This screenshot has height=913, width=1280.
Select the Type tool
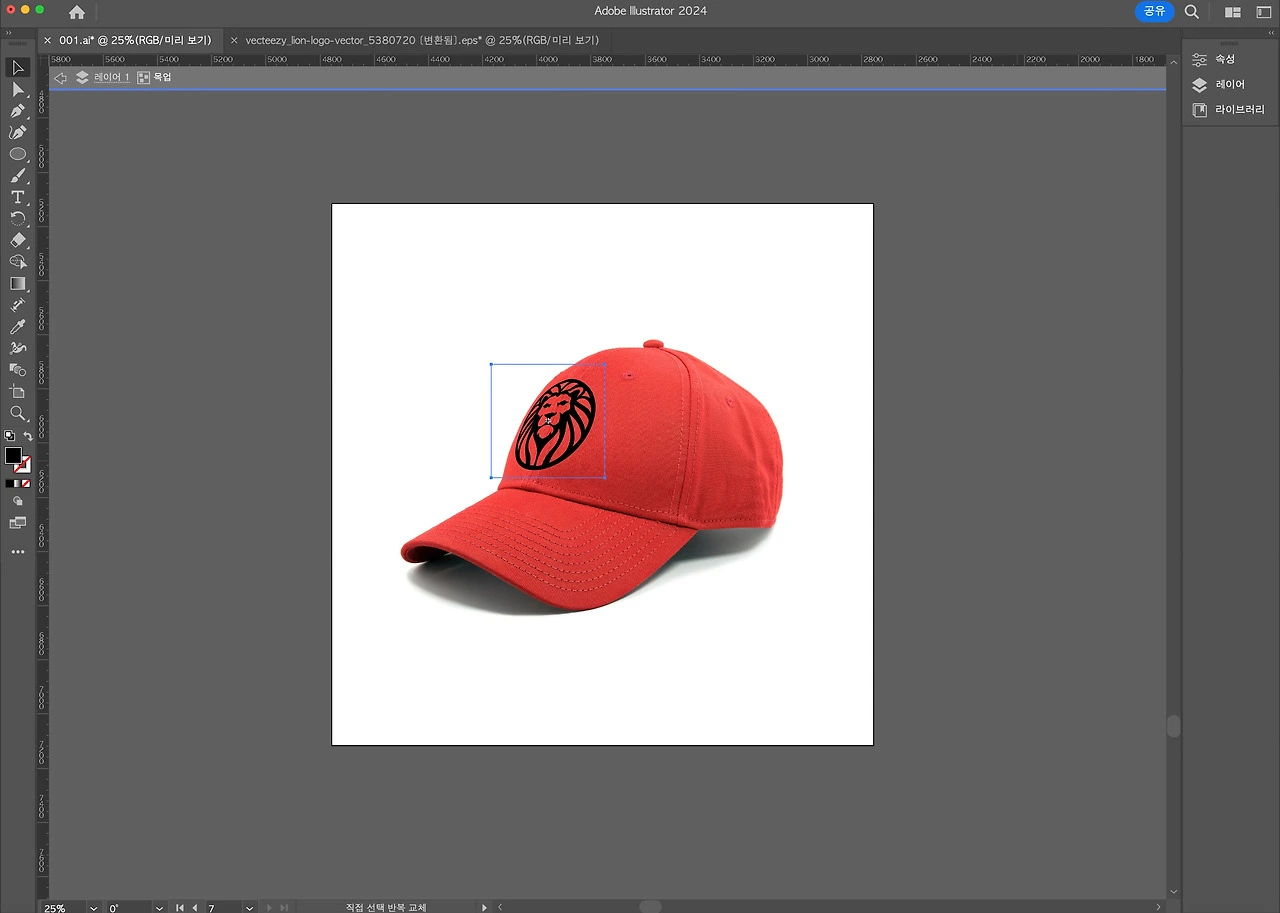click(x=17, y=197)
